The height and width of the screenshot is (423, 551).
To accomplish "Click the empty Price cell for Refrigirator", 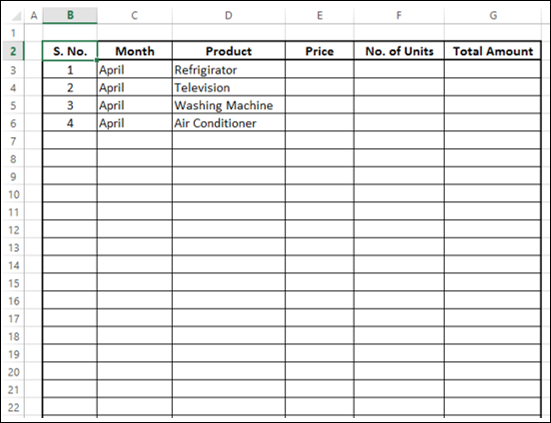I will [x=319, y=70].
